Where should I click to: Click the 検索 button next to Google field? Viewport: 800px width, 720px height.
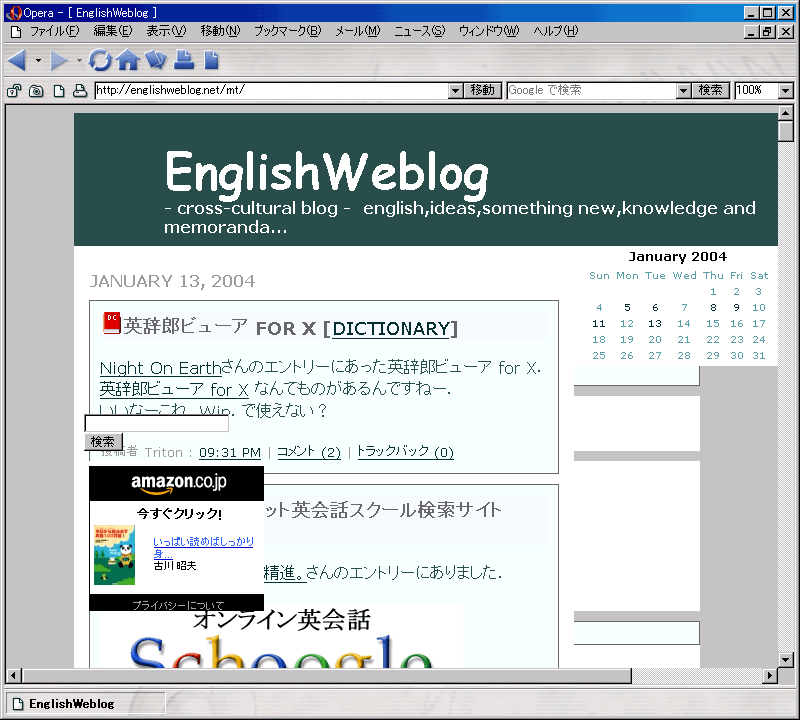pos(711,90)
